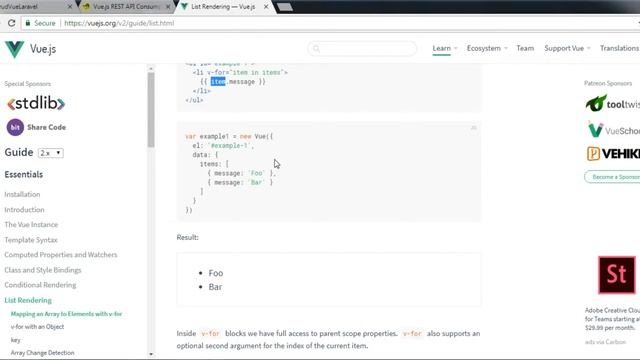Go to Mapping an Array to Elements section
This screenshot has width=640, height=360.
click(x=67, y=314)
